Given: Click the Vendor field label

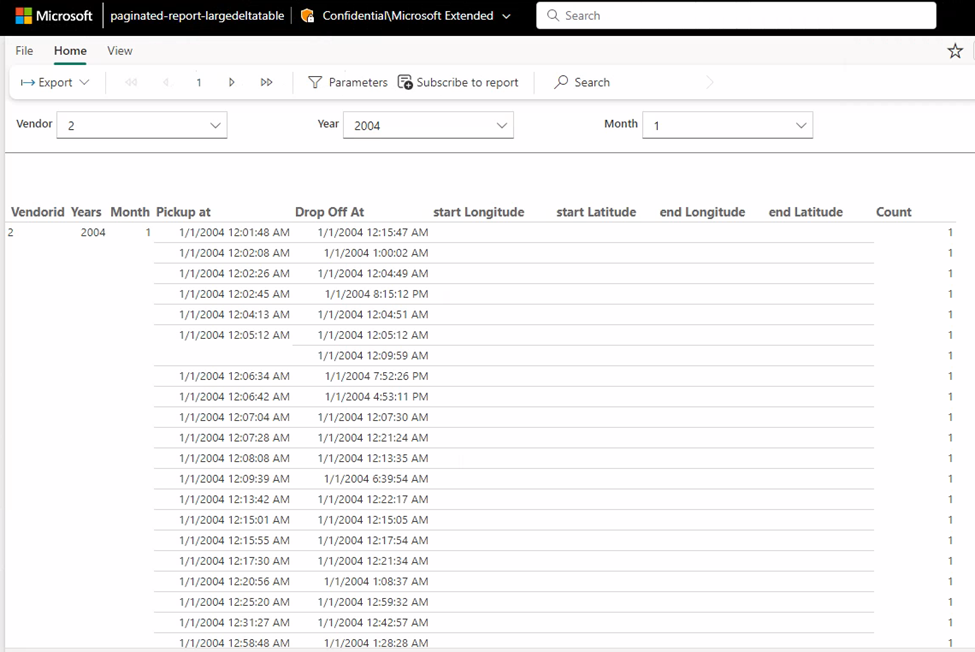Looking at the screenshot, I should coord(34,124).
